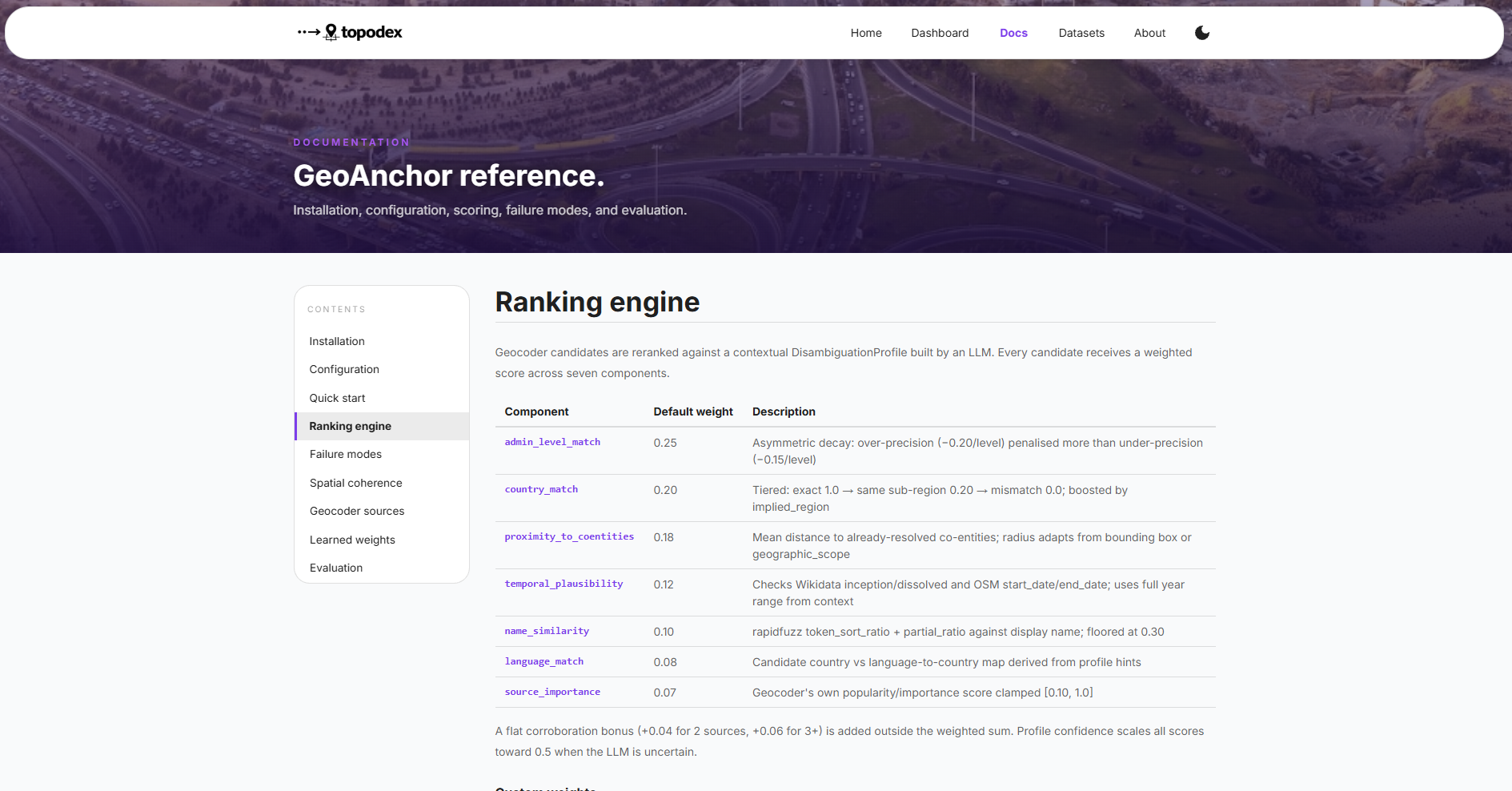Jump to Configuration section
This screenshot has width=1512, height=791.
click(382, 369)
